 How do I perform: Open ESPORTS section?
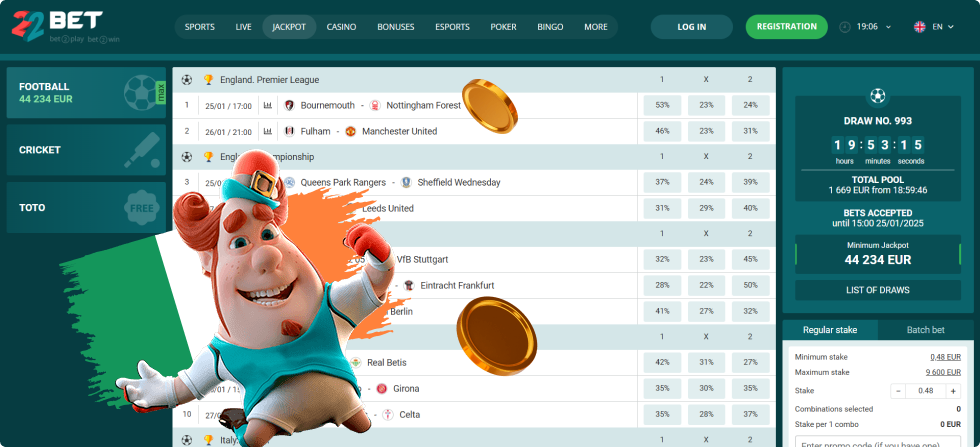tap(452, 27)
